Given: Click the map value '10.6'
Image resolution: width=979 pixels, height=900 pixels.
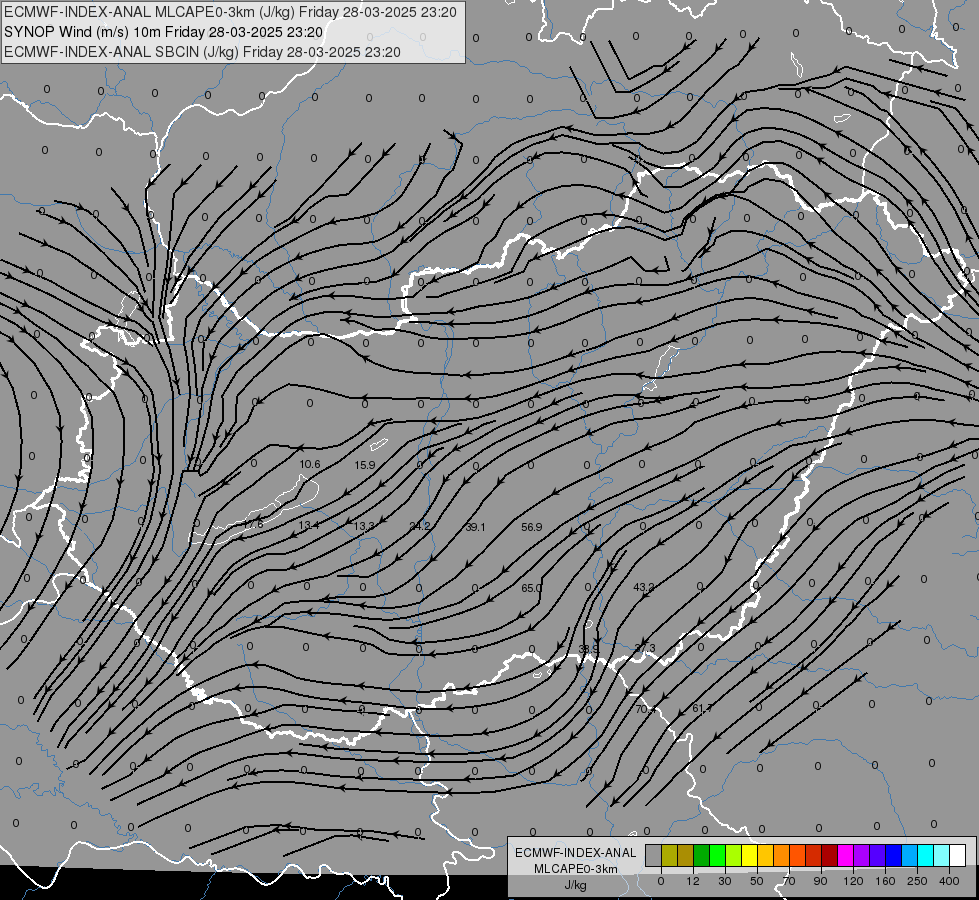Looking at the screenshot, I should tap(310, 464).
